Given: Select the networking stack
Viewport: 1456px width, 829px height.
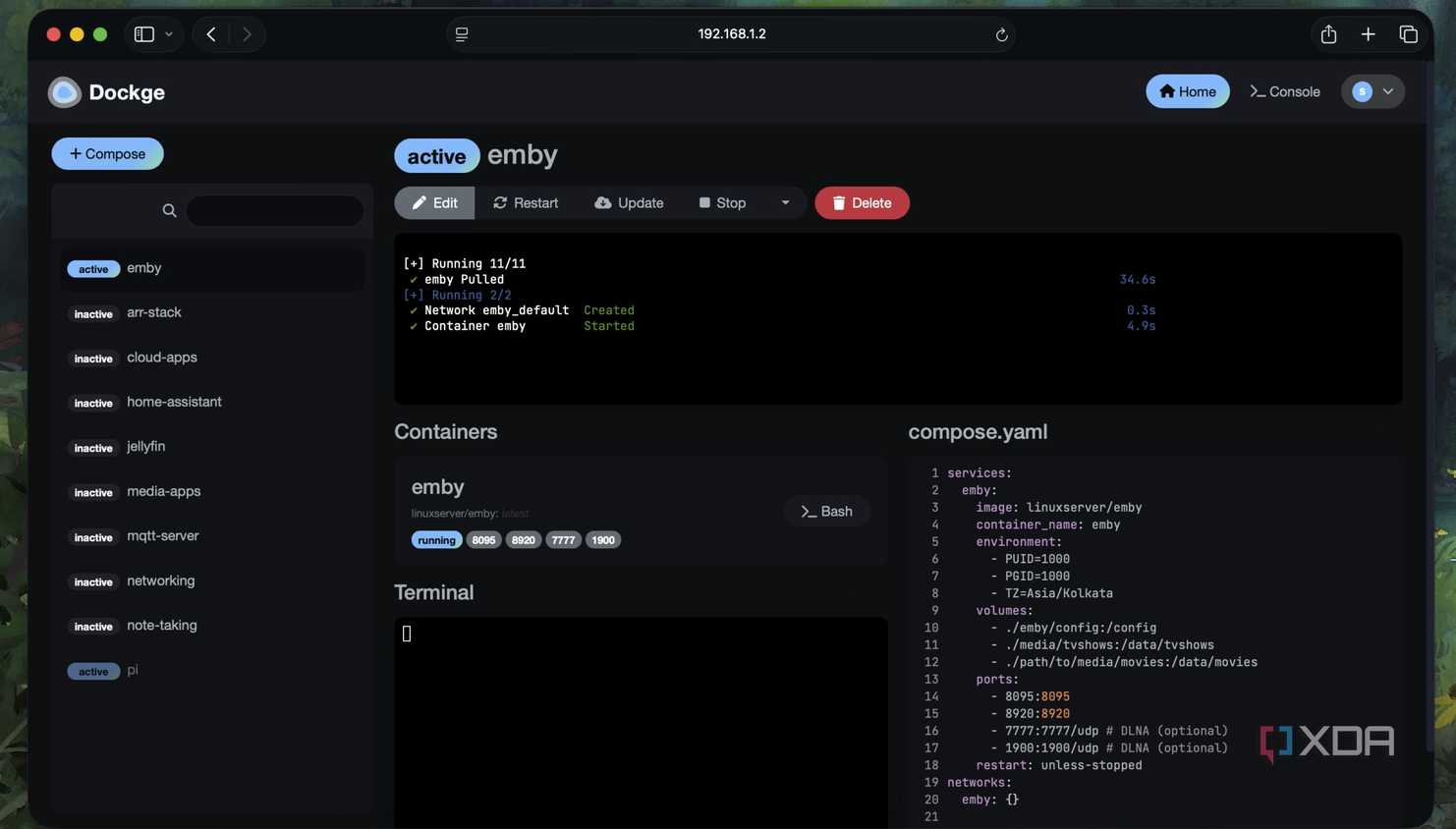Looking at the screenshot, I should [x=212, y=580].
